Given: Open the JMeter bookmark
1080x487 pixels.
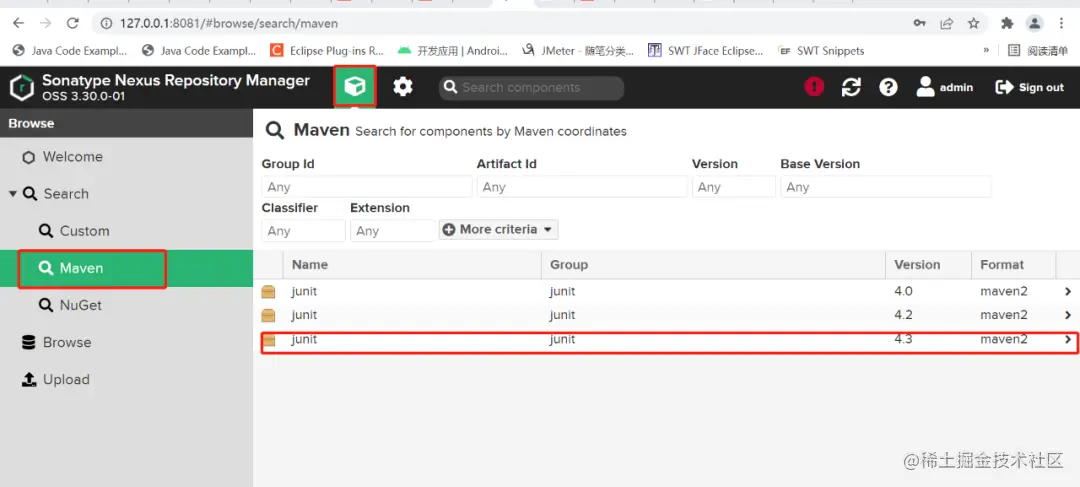Looking at the screenshot, I should (x=578, y=50).
